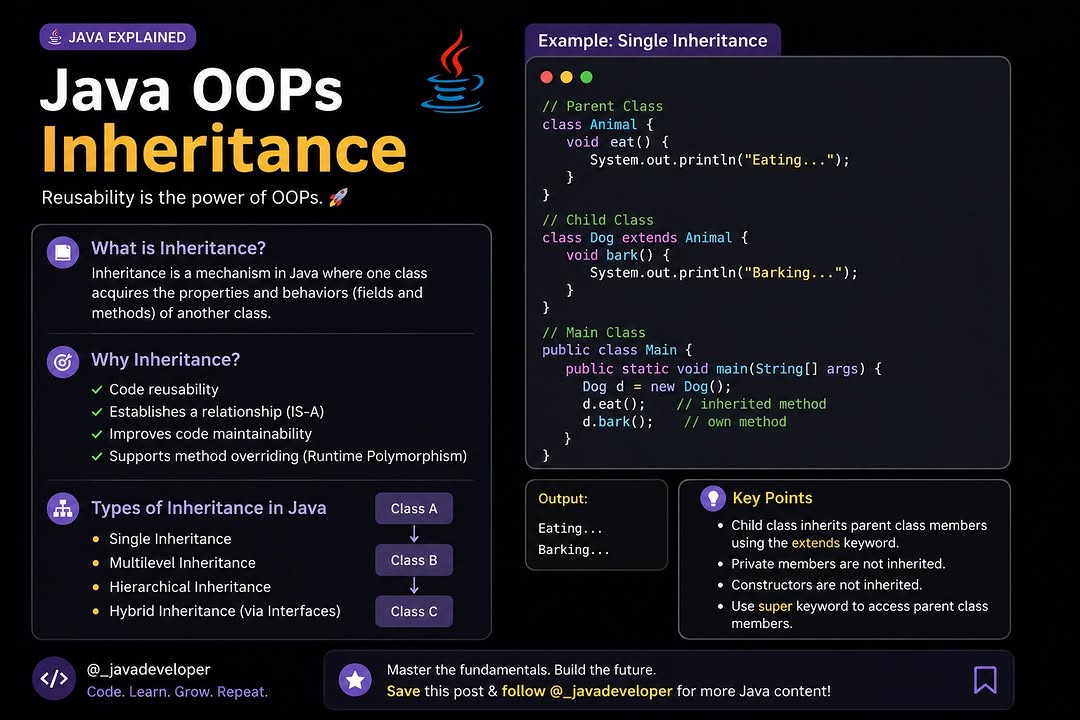Click the // Child Class comment

(598, 220)
